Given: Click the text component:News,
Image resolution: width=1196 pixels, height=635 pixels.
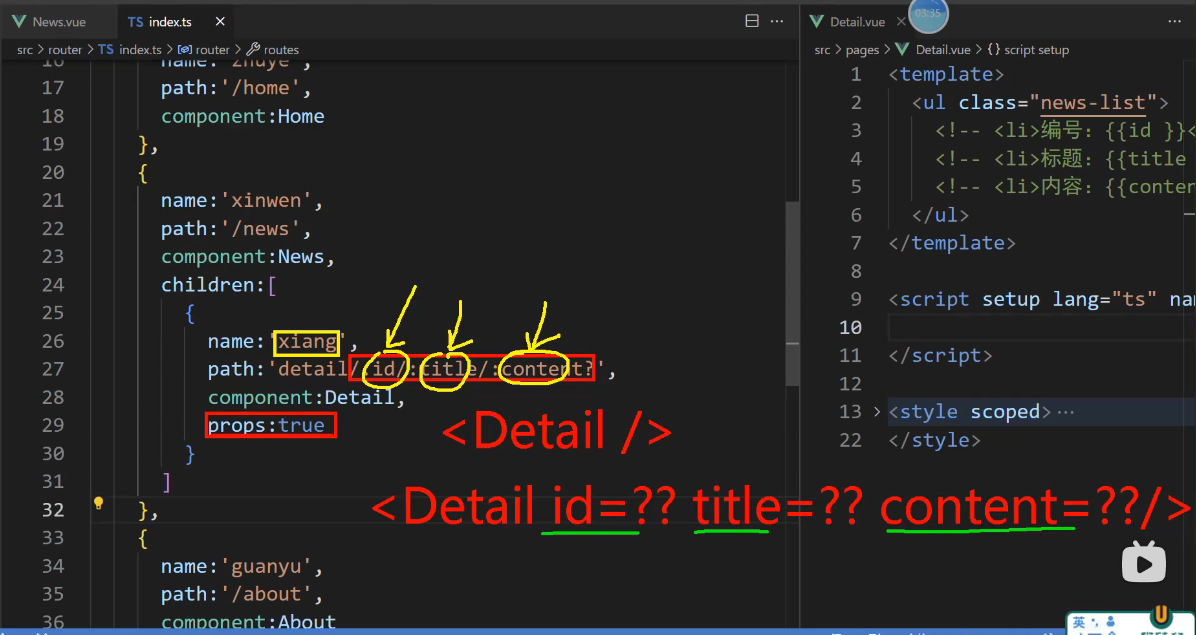Looking at the screenshot, I should (x=249, y=257).
